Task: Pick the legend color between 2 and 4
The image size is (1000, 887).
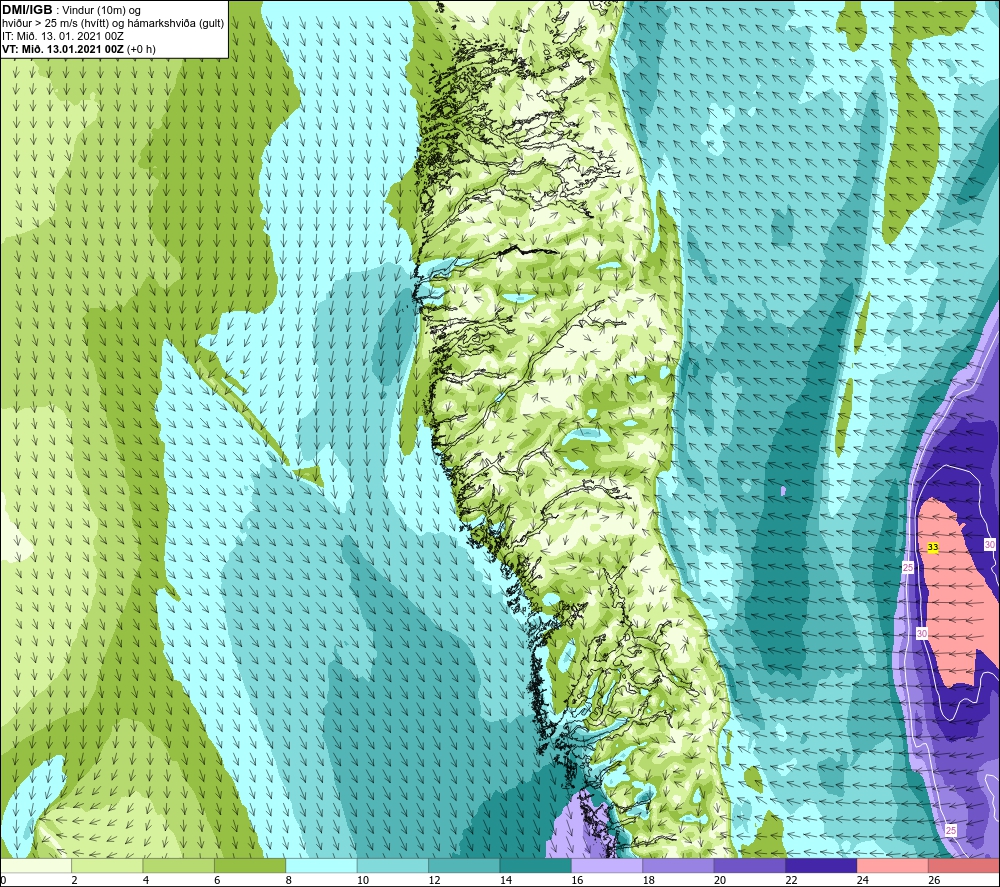Action: 107,866
